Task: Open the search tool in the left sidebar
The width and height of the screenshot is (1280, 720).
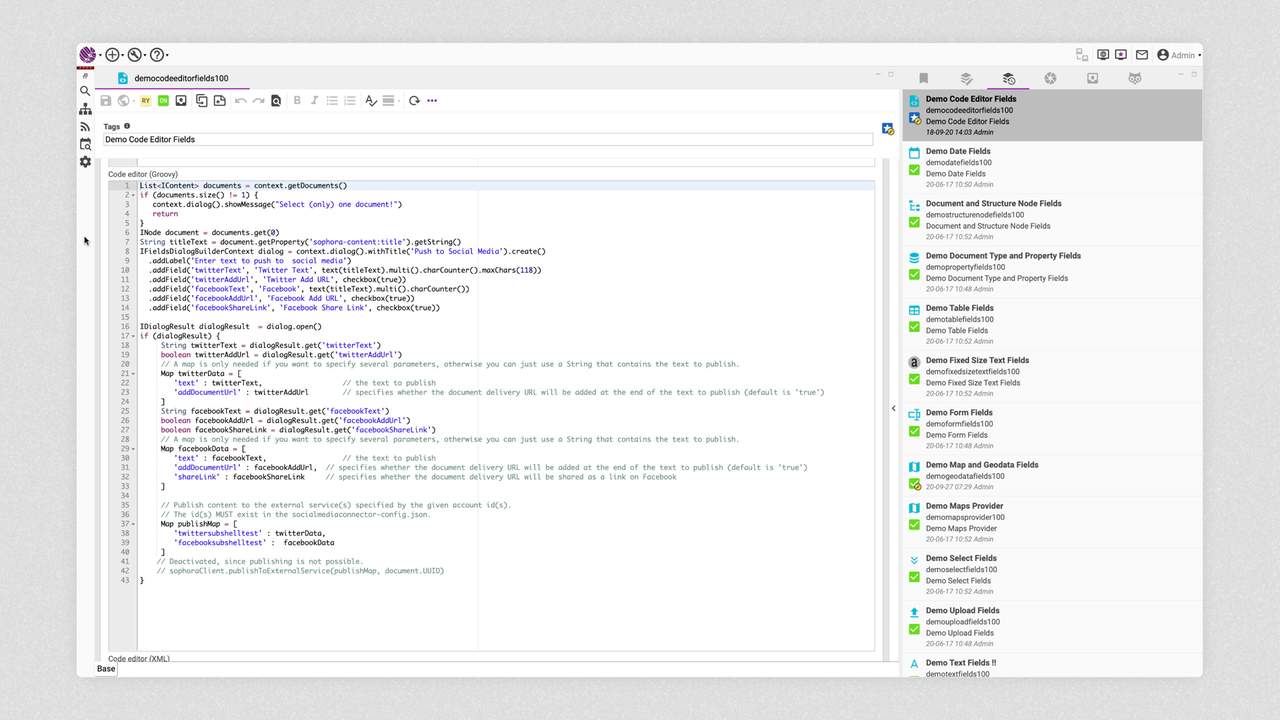Action: point(85,90)
